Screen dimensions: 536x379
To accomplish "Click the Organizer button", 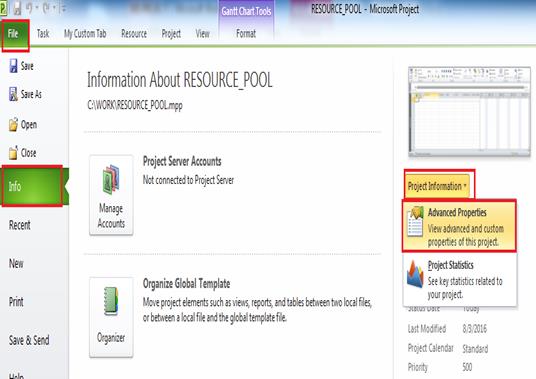I will tap(111, 317).
